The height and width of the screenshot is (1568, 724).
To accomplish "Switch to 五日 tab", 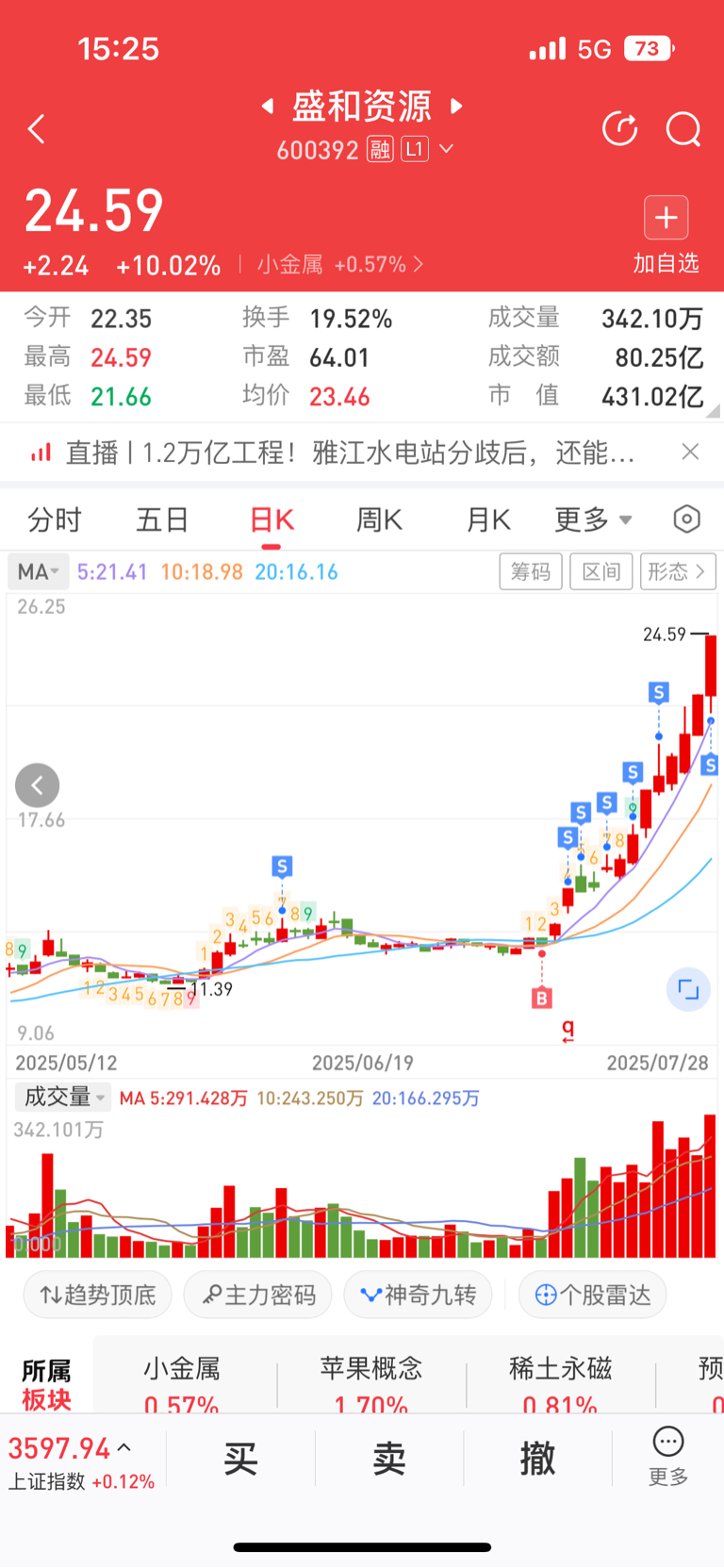I will tap(163, 520).
